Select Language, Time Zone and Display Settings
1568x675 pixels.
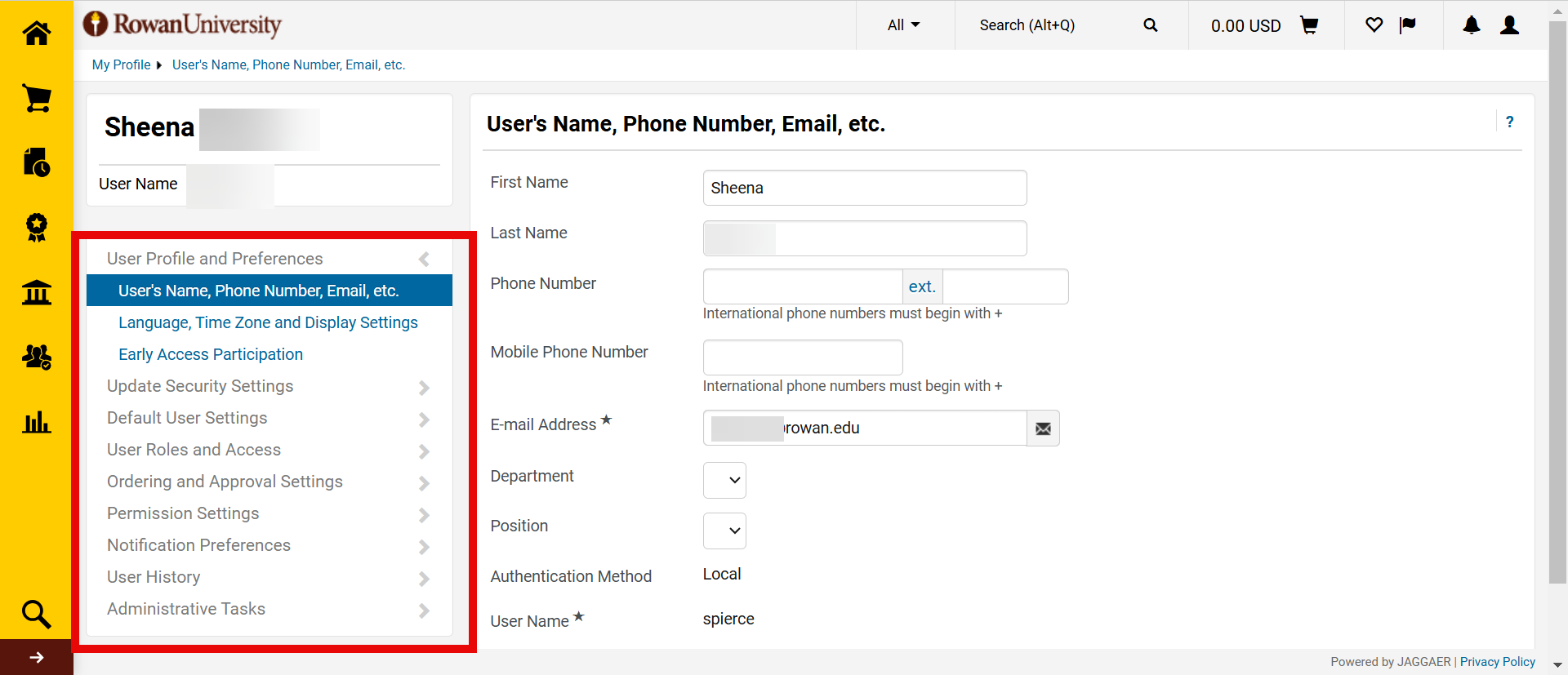coord(268,322)
